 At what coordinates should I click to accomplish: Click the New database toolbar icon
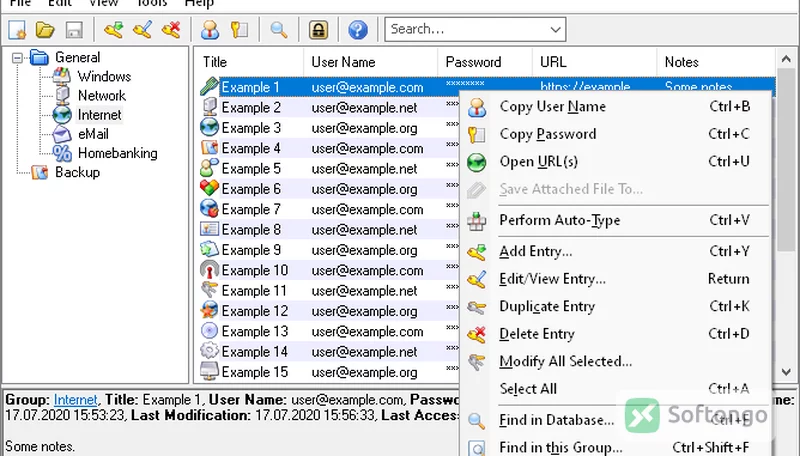pos(17,30)
